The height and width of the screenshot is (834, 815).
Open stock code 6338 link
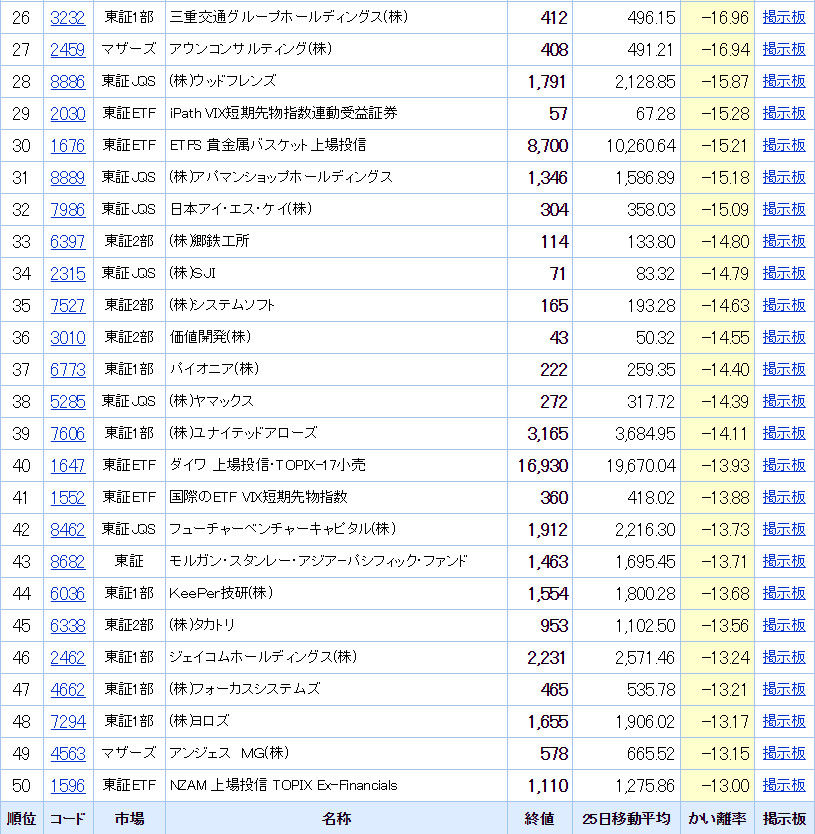(68, 626)
